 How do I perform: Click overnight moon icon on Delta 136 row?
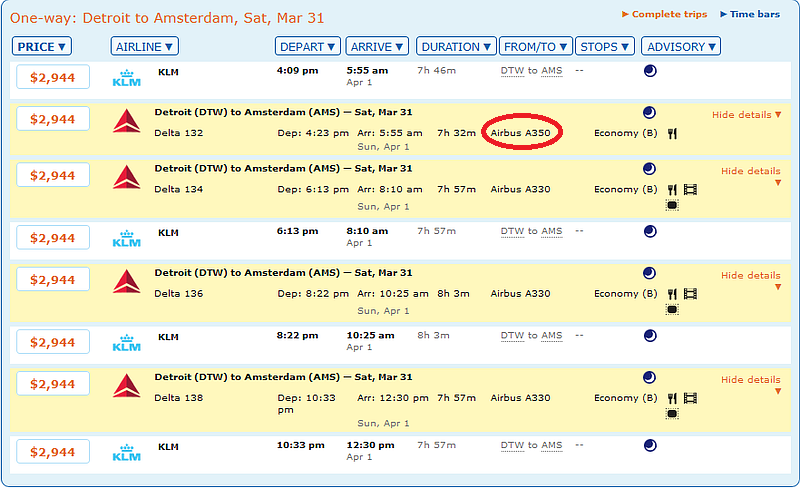[x=649, y=273]
